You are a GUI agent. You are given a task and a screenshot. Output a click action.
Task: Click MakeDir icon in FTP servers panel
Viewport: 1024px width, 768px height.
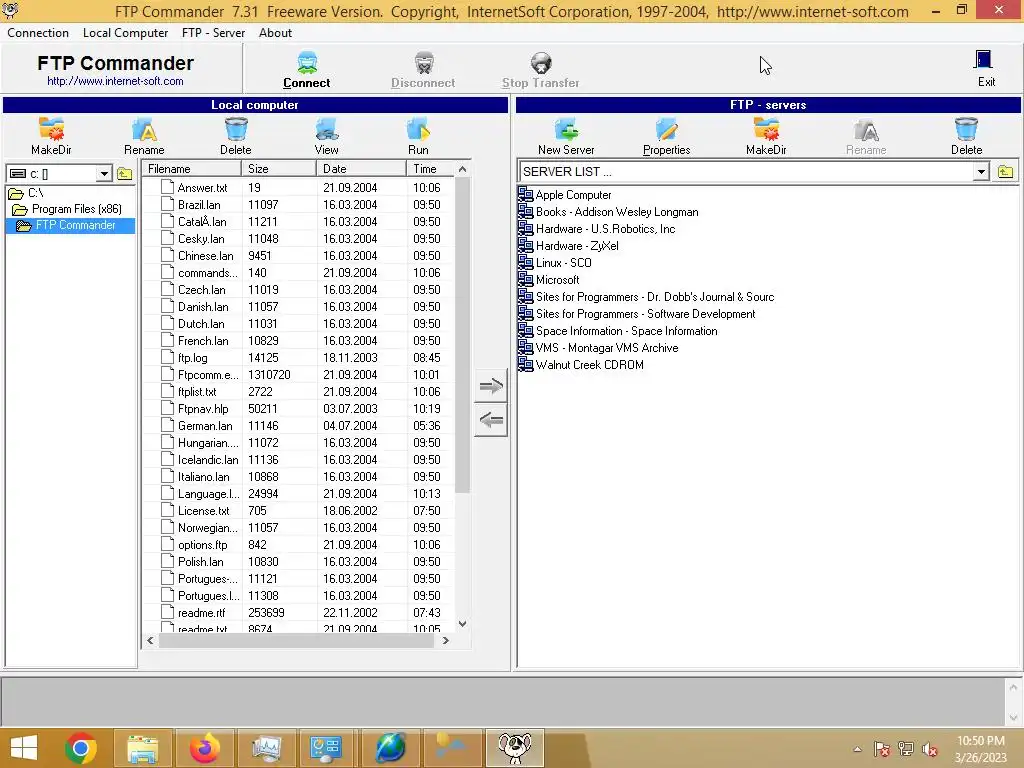point(766,129)
